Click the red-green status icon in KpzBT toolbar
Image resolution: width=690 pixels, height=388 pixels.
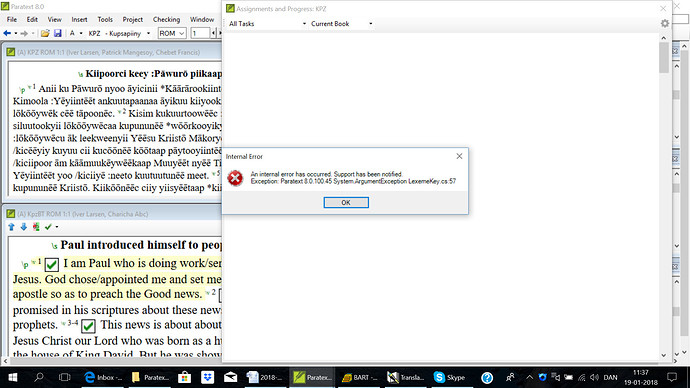pos(36,227)
